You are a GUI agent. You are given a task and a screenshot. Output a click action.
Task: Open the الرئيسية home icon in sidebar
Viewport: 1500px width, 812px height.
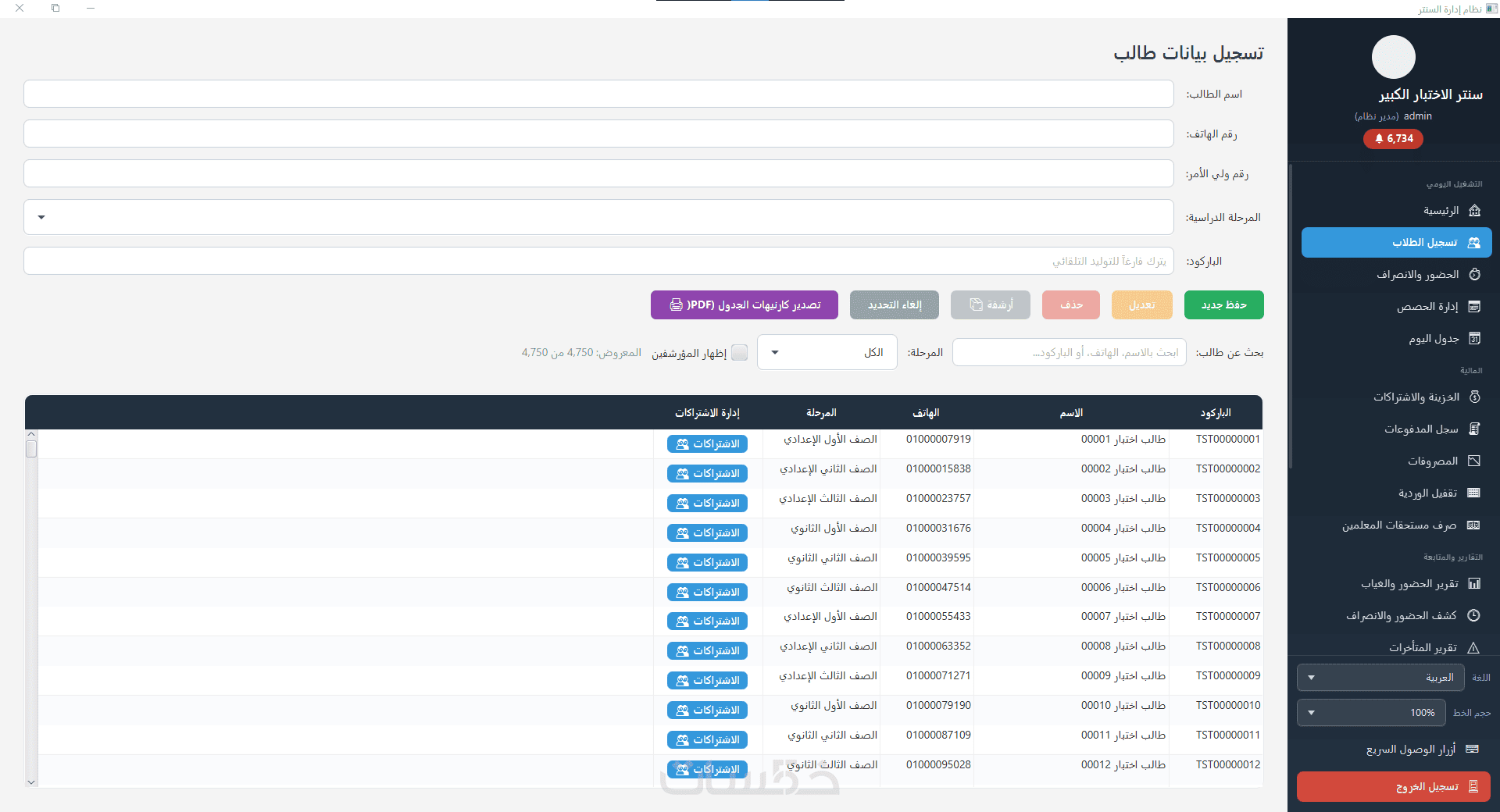point(1474,211)
